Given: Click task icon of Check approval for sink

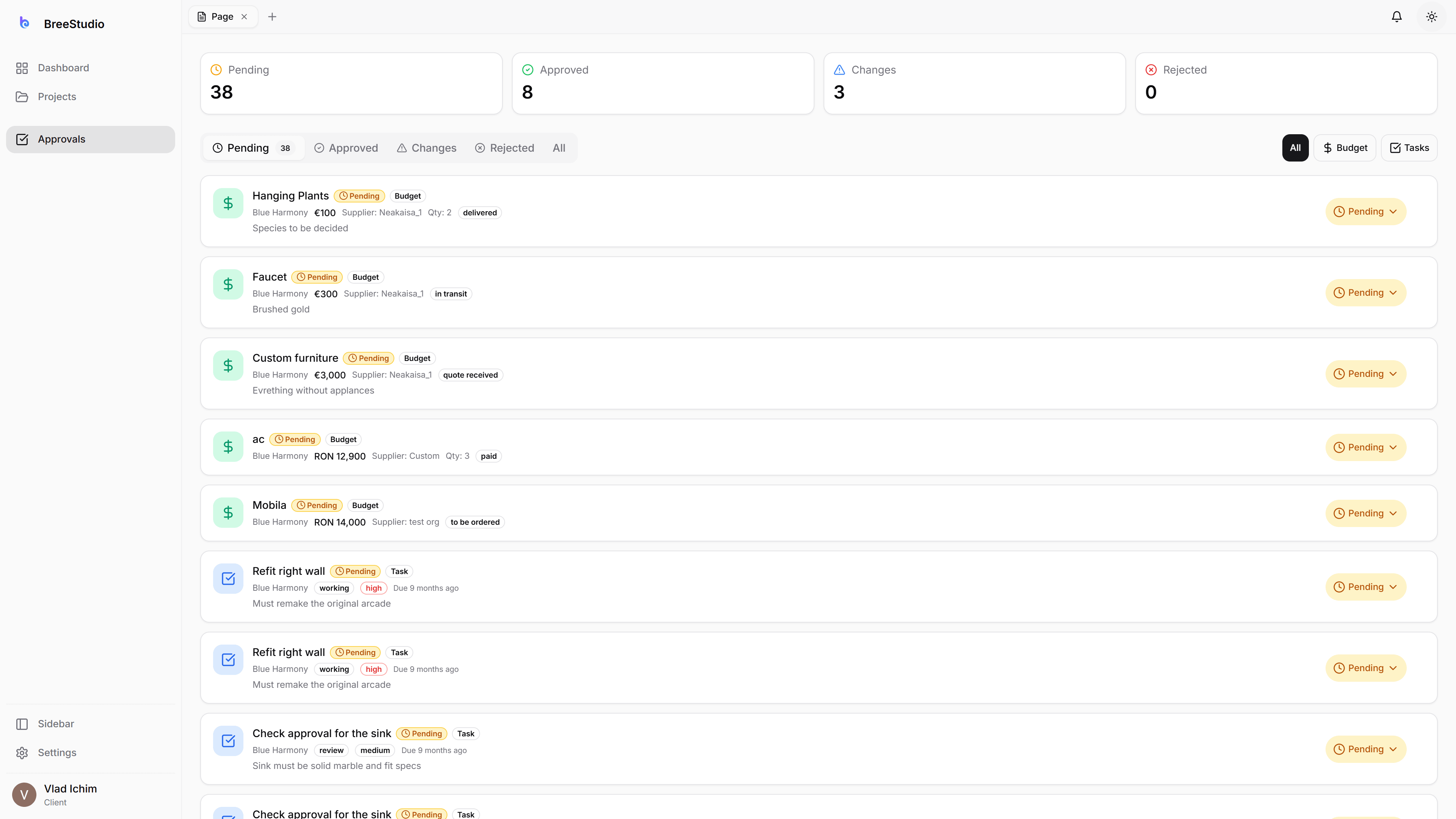Looking at the screenshot, I should [x=228, y=741].
